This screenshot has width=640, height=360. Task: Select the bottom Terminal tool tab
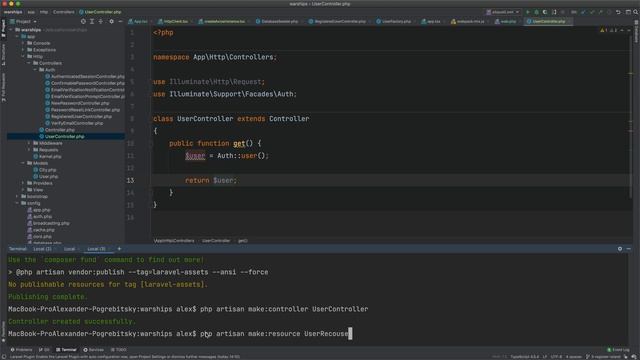(x=66, y=350)
